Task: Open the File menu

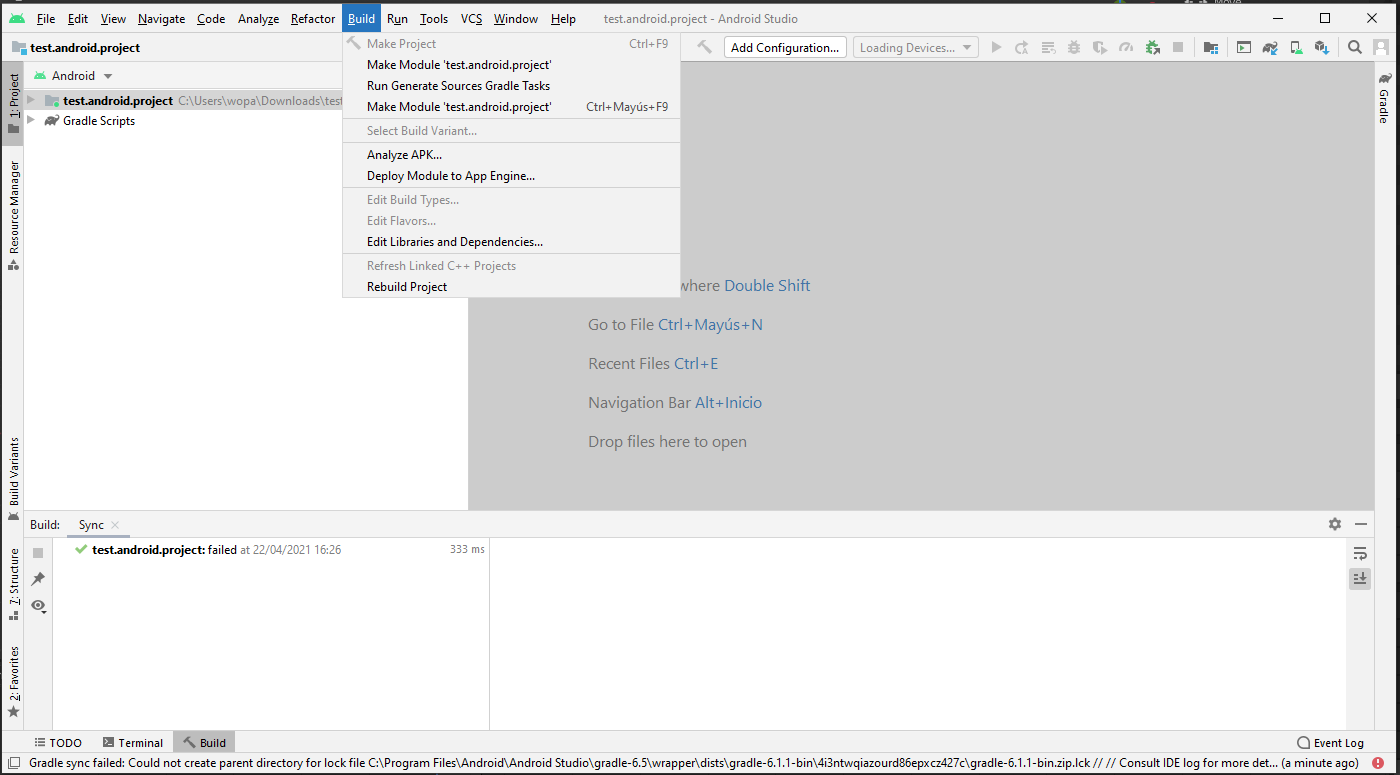Action: (46, 19)
